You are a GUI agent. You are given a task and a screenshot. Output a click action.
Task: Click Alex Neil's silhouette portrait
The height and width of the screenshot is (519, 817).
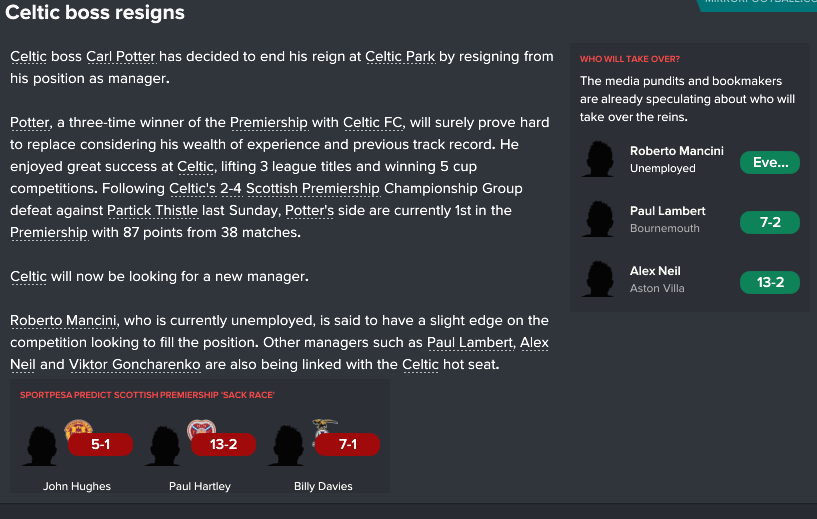(598, 279)
